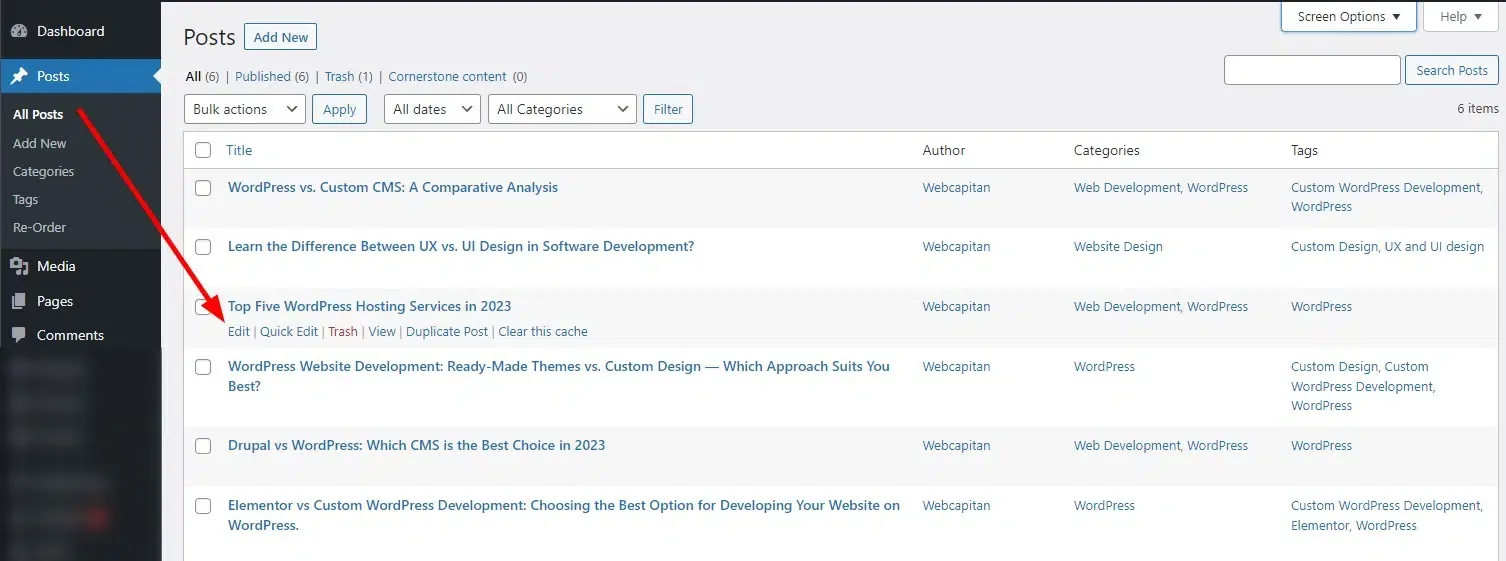Viewport: 1506px width, 561px height.
Task: Click the UX and UI design tag
Action: click(1435, 246)
